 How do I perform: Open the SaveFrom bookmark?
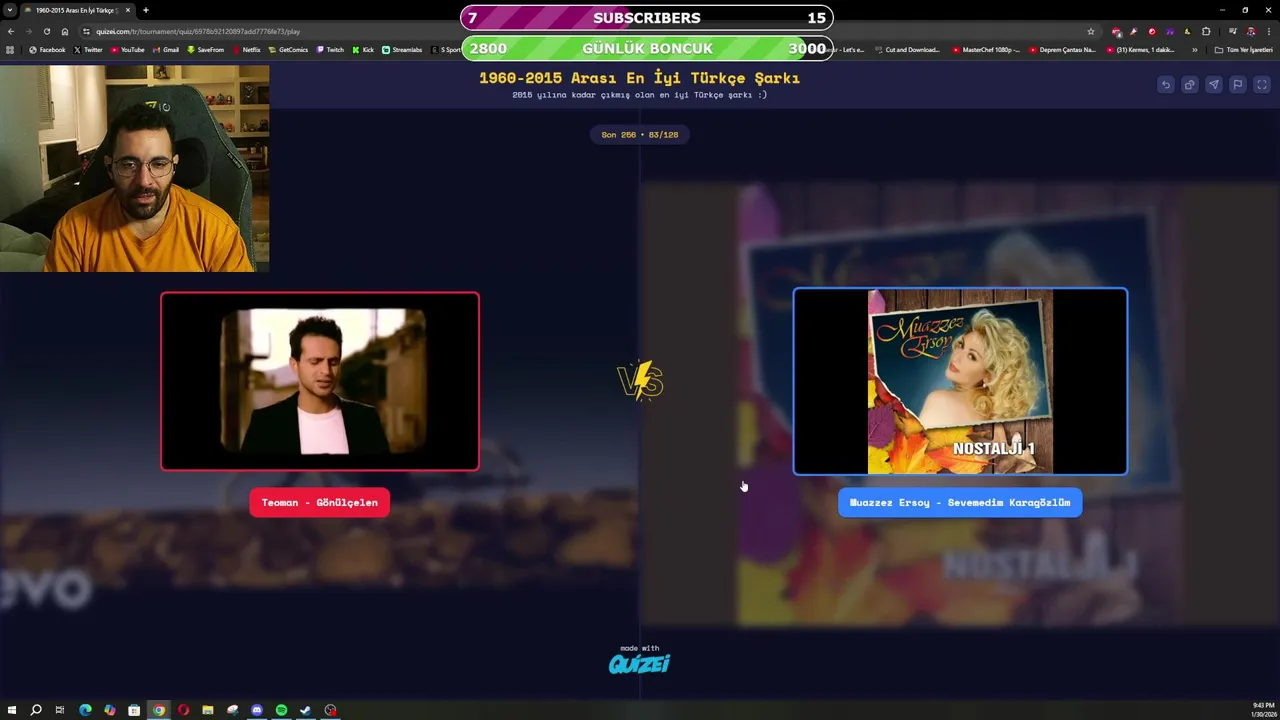(x=205, y=49)
